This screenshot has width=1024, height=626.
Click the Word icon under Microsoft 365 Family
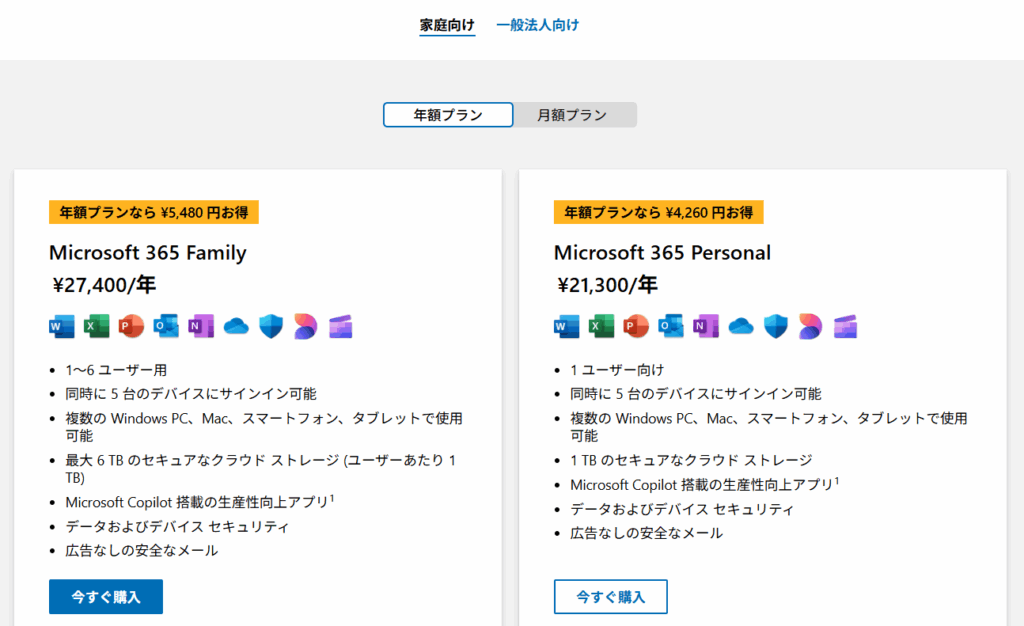point(62,326)
